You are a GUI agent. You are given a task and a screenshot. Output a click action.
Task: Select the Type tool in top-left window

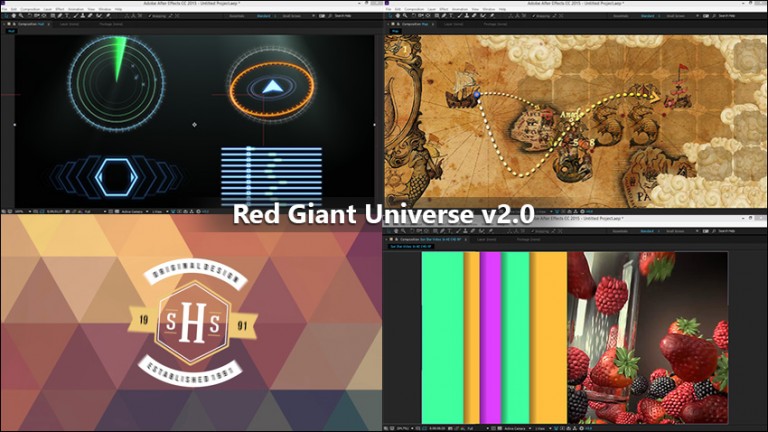67,16
